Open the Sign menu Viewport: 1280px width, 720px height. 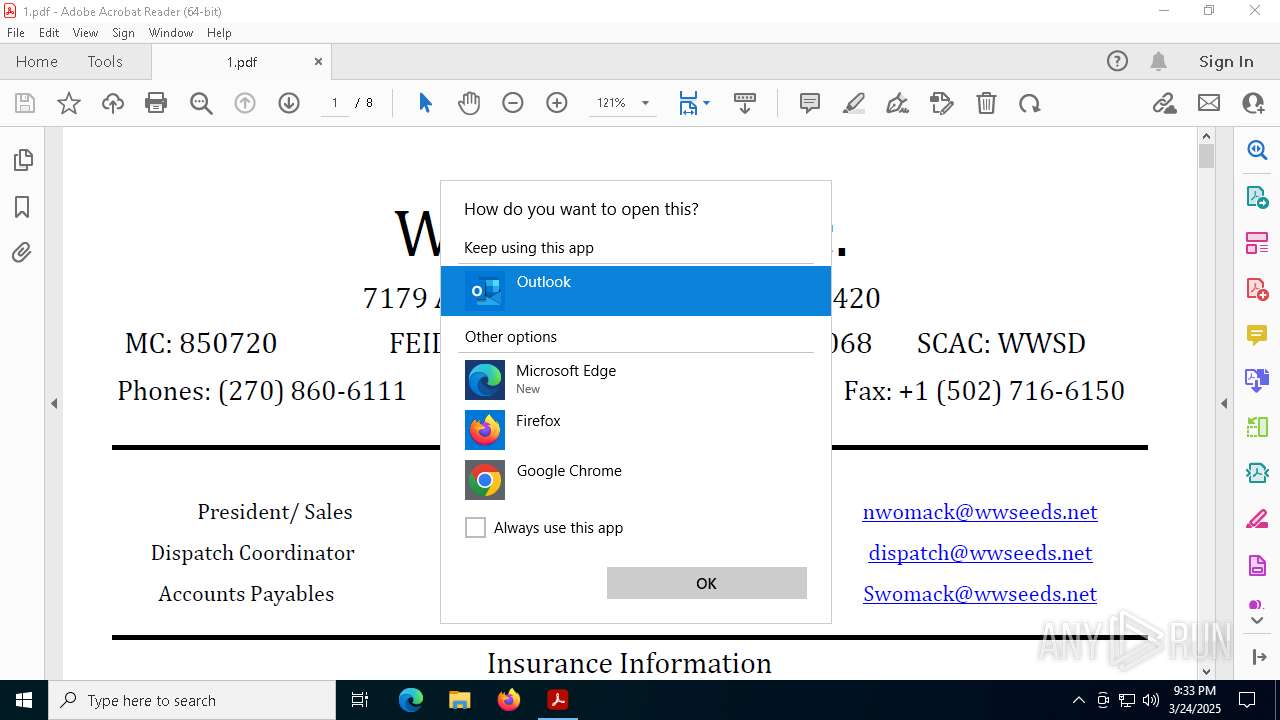(123, 33)
